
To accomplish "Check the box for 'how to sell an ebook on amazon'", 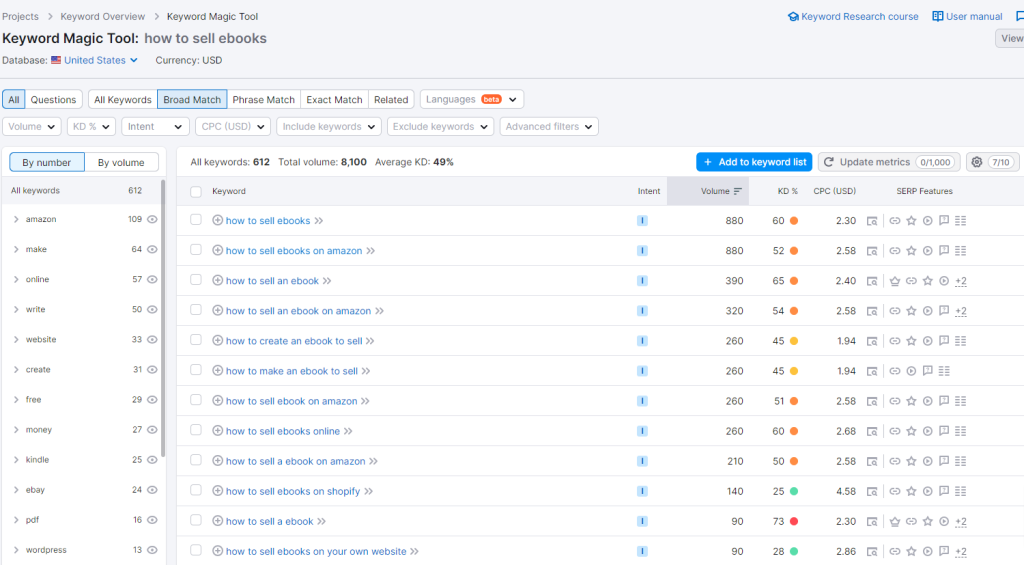I will point(196,310).
